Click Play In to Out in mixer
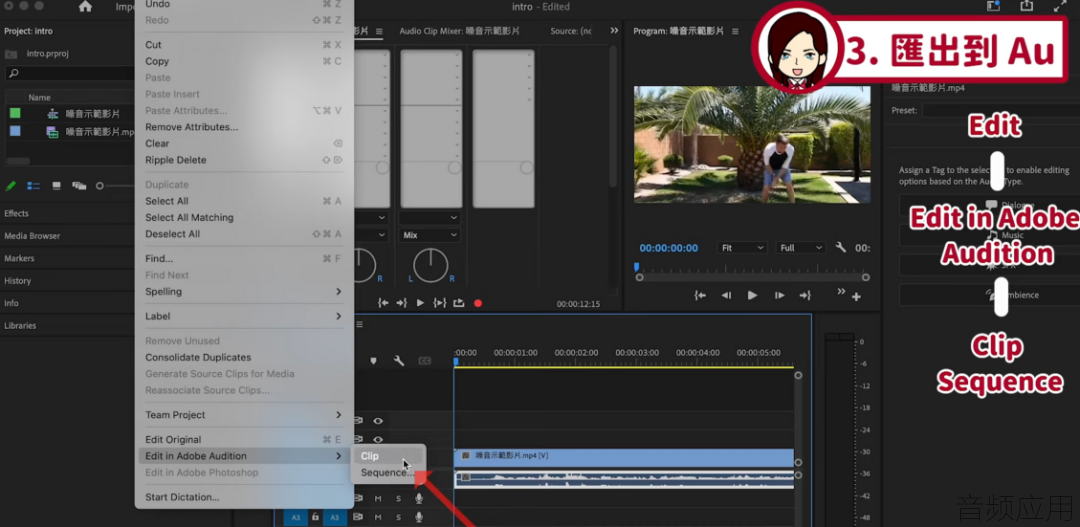Viewport: 1080px width, 527px height. (x=439, y=303)
